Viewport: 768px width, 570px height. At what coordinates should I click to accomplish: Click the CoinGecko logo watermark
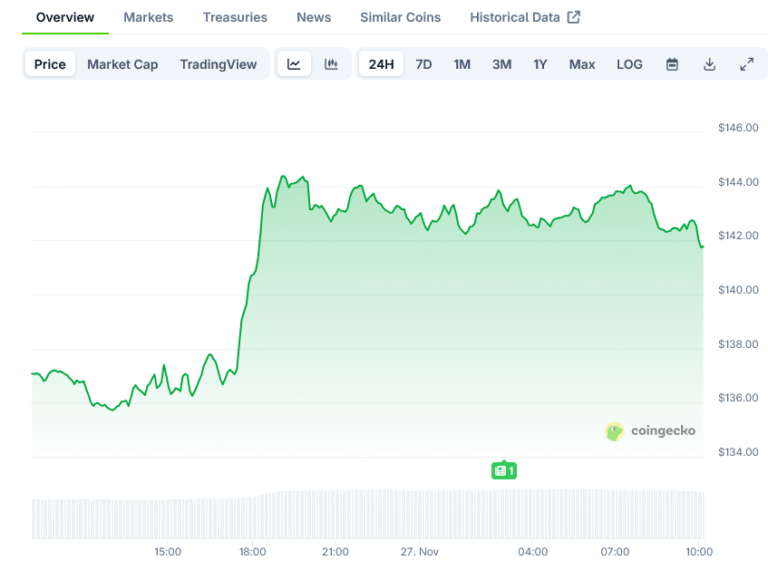(x=650, y=431)
